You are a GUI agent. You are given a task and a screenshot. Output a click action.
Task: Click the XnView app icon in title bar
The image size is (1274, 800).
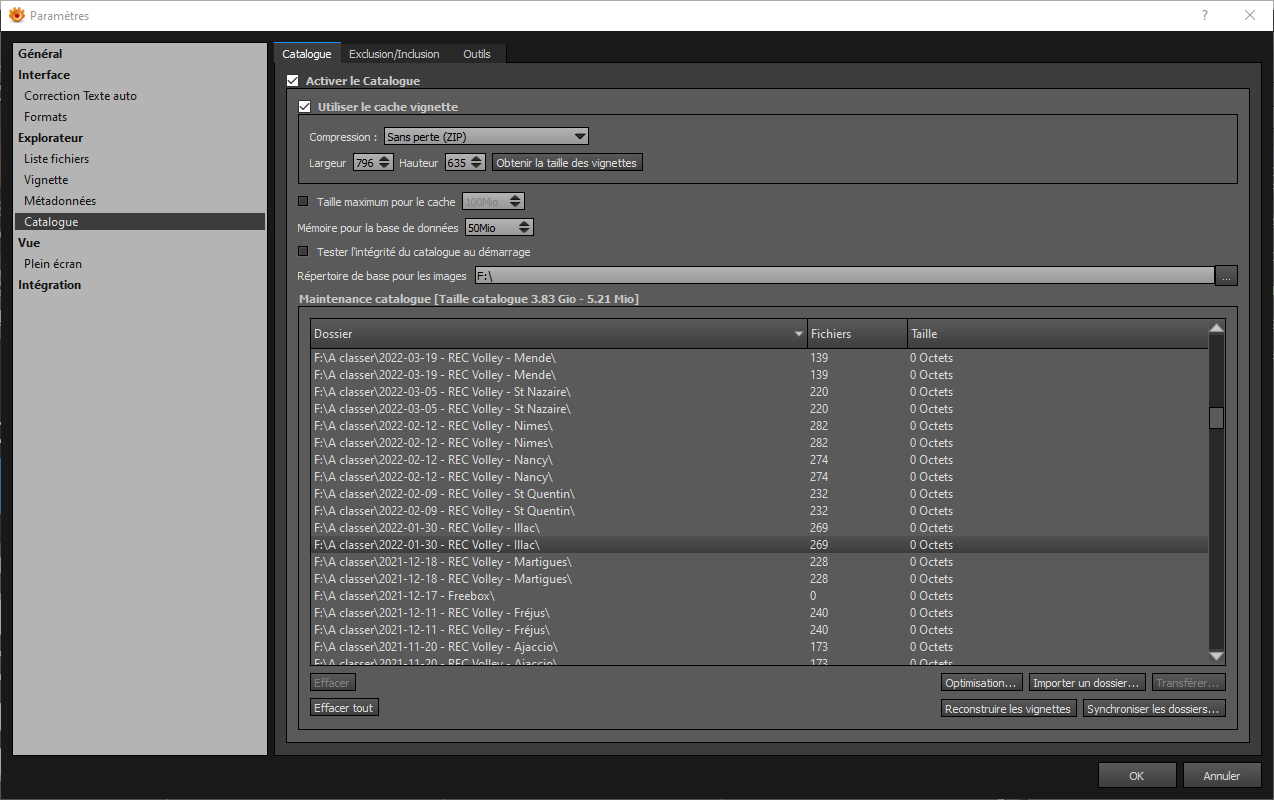(x=16, y=15)
